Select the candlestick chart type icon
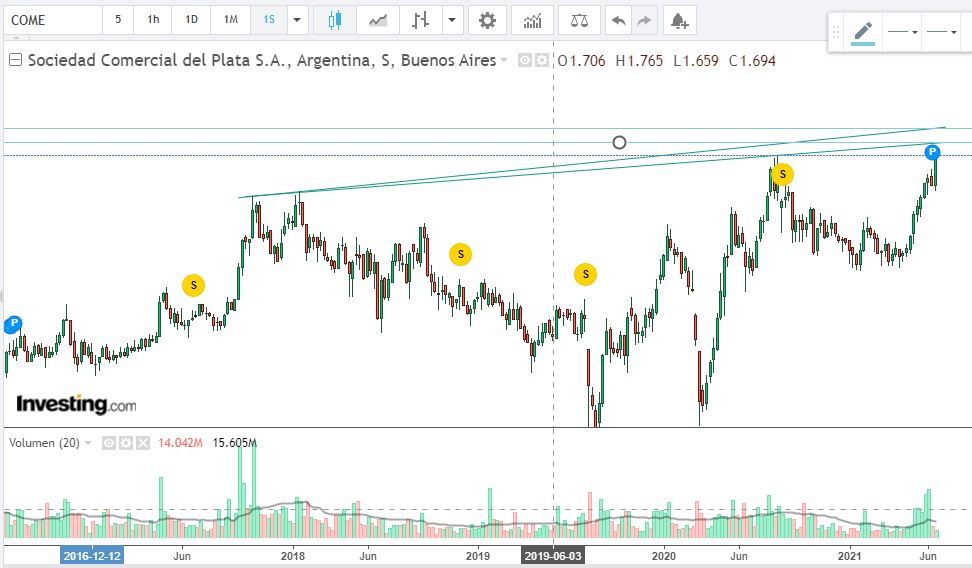Image resolution: width=972 pixels, height=568 pixels. click(334, 20)
